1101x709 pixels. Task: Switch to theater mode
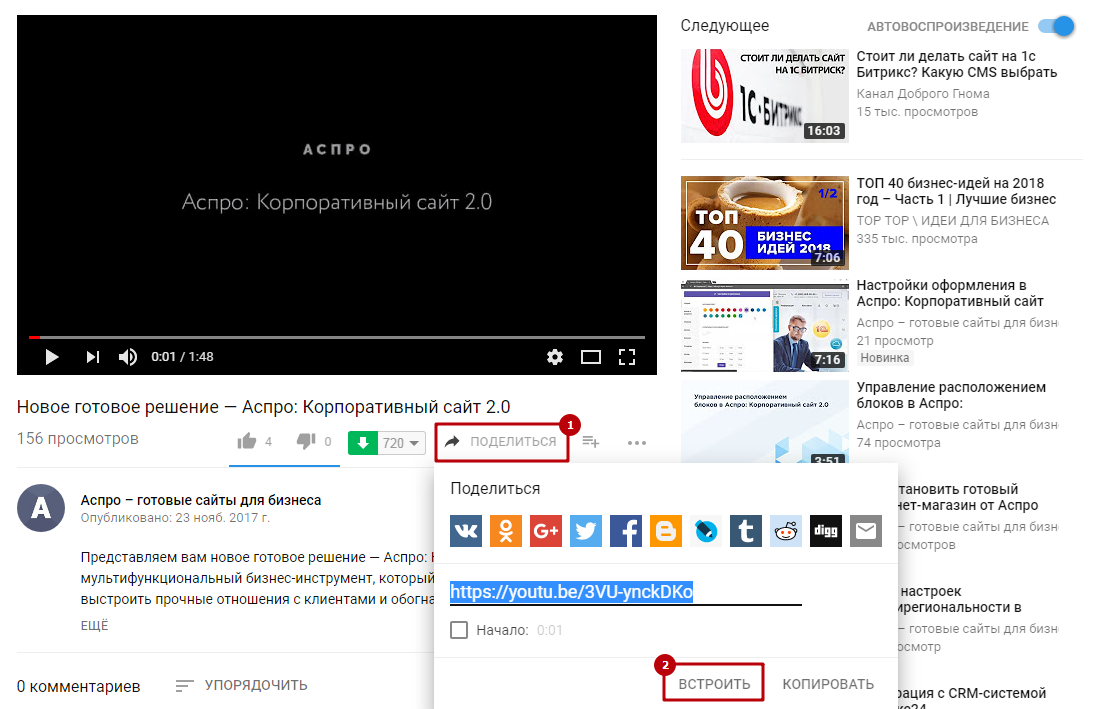point(591,357)
